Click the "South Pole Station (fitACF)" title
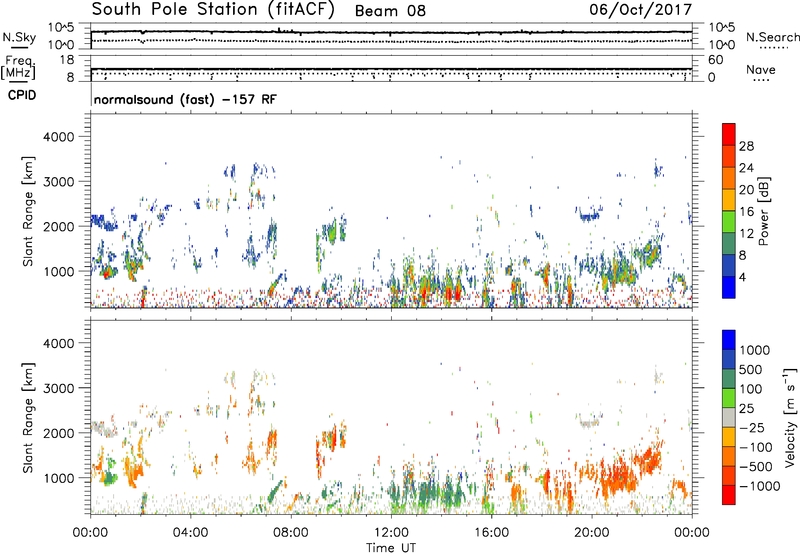Viewport: 800px width, 554px height. (x=213, y=10)
